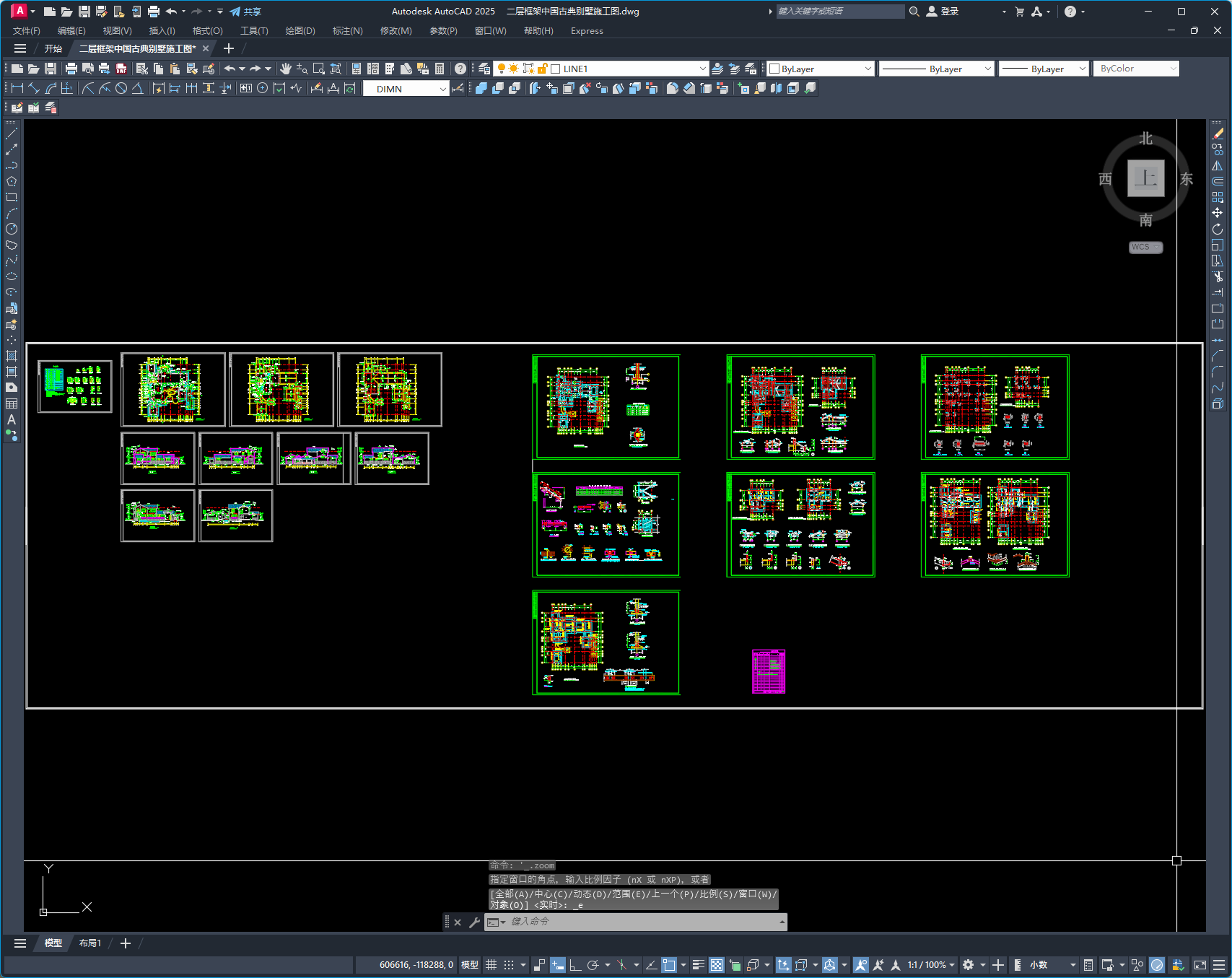This screenshot has width=1232, height=978.
Task: Click the 登录 sign-in button
Action: pyautogui.click(x=943, y=11)
